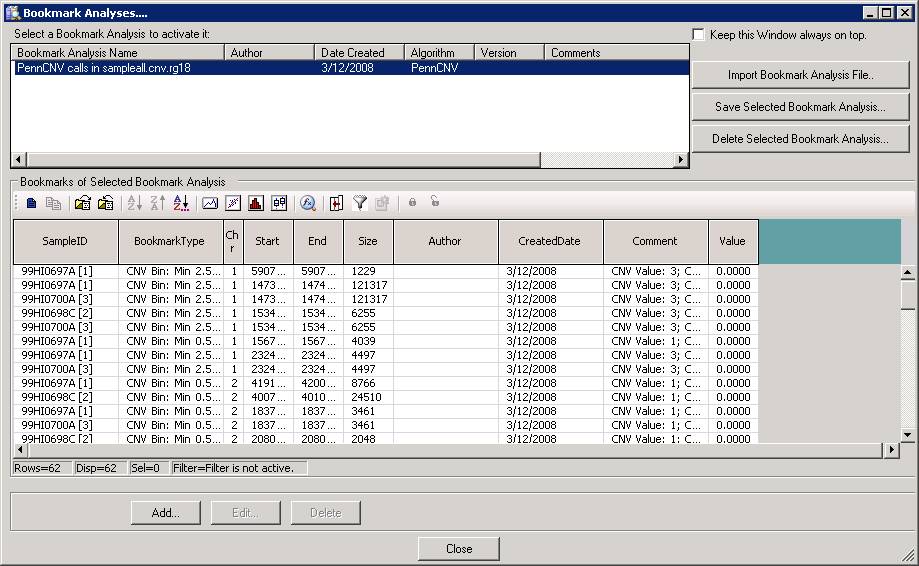Viewport: 919px width, 566px height.
Task: Click the Comment column header in bookmarks grid
Action: [656, 241]
